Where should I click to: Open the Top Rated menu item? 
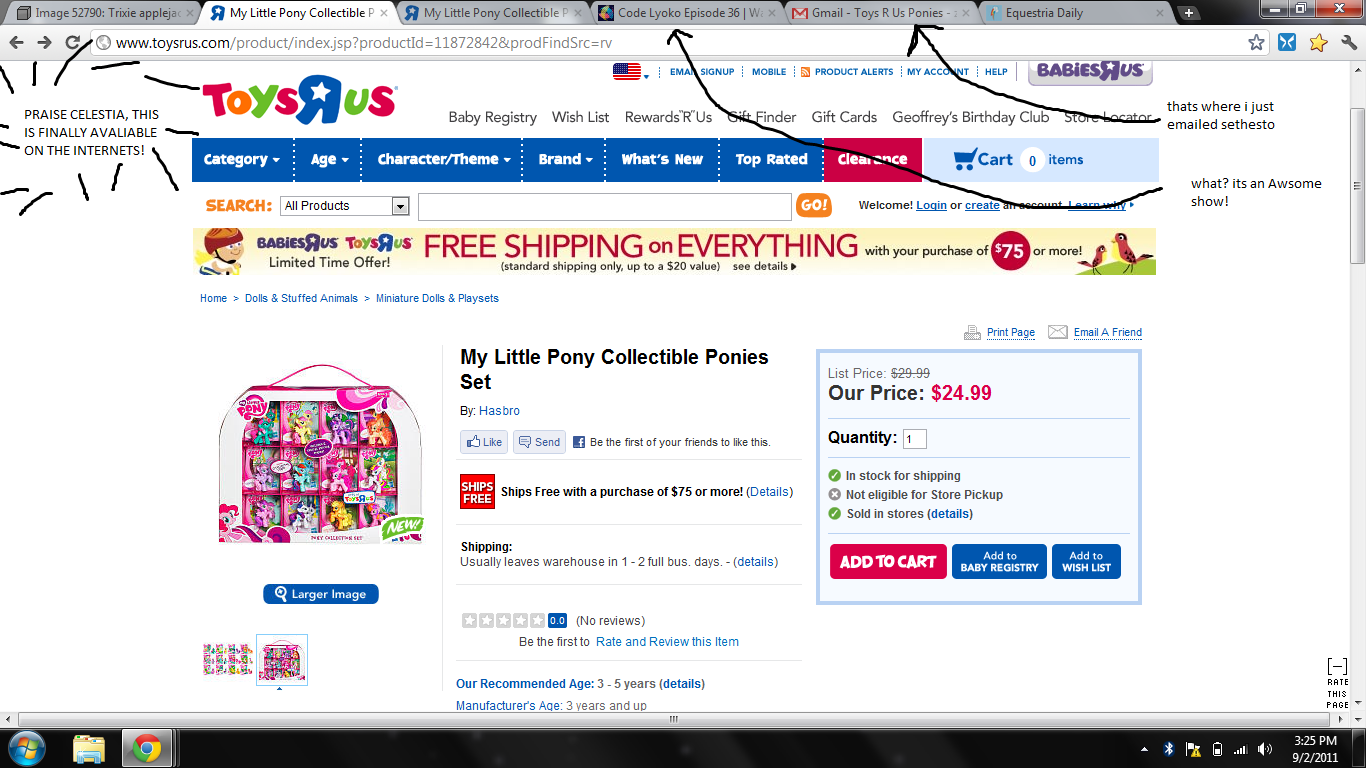click(771, 160)
